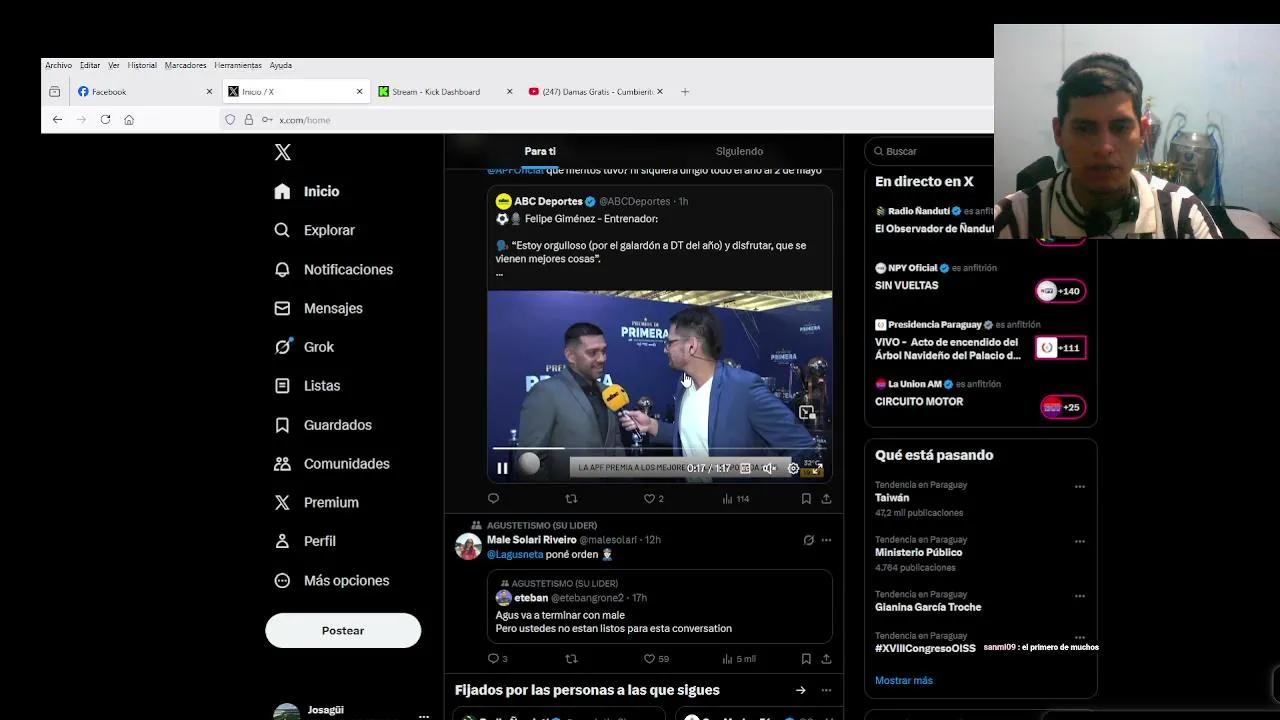The image size is (1280, 720).
Task: Reload the page in browser toolbar
Action: [x=105, y=120]
